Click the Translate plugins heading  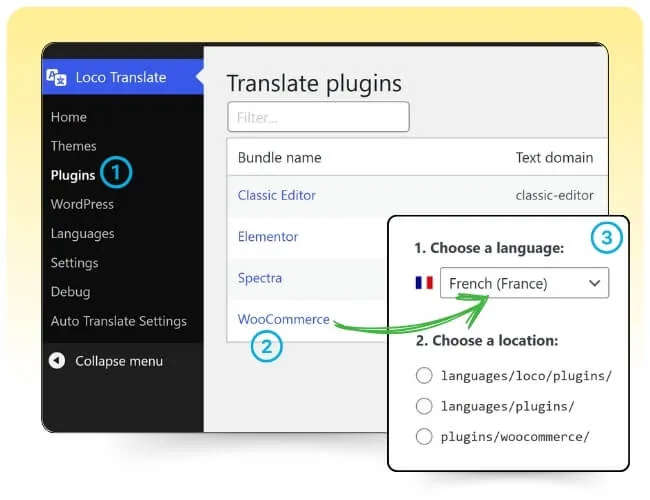(314, 83)
